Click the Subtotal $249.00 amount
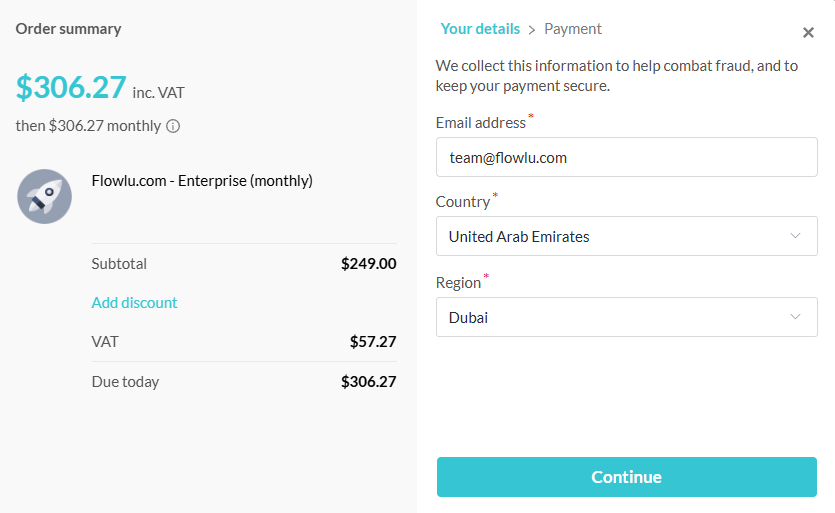This screenshot has width=835, height=513. click(369, 264)
